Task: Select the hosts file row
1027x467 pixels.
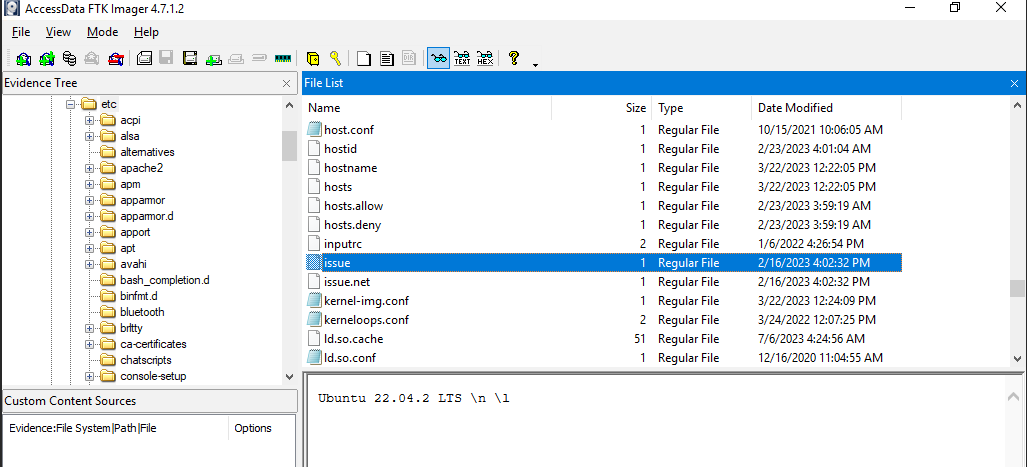Action: point(603,187)
